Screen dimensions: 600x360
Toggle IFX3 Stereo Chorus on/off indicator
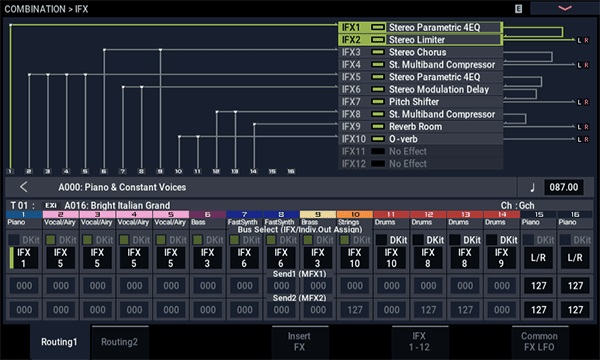(x=378, y=52)
